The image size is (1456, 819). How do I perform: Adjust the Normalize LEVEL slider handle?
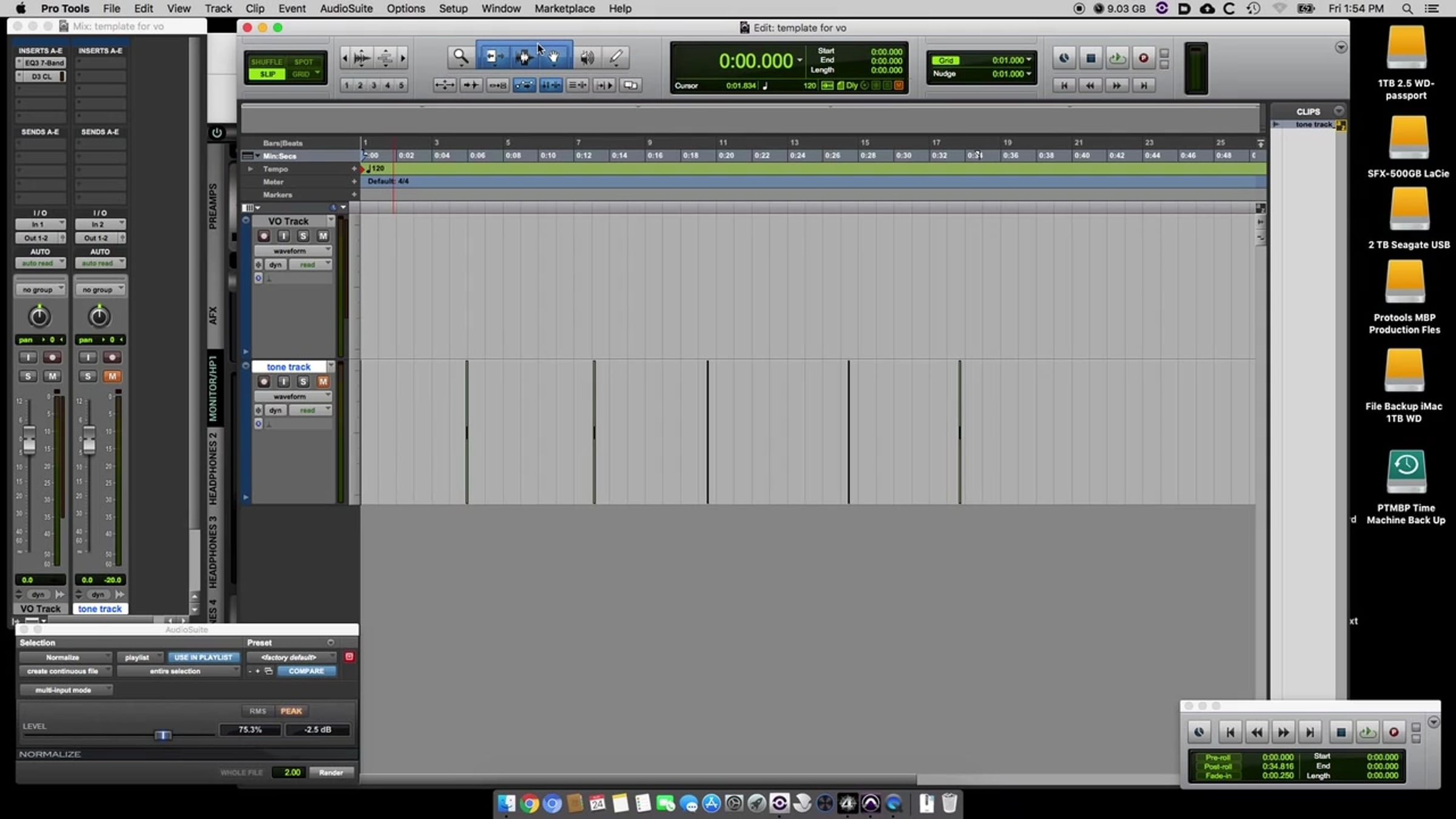[163, 735]
